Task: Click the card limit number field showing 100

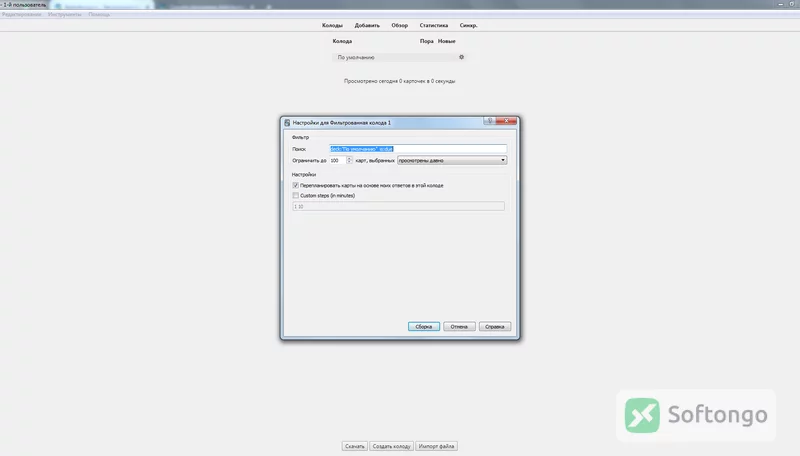Action: pos(338,160)
